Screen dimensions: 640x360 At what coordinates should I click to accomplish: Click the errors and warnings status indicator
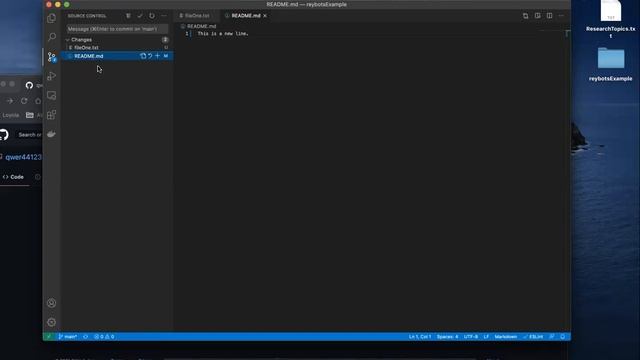pos(104,337)
